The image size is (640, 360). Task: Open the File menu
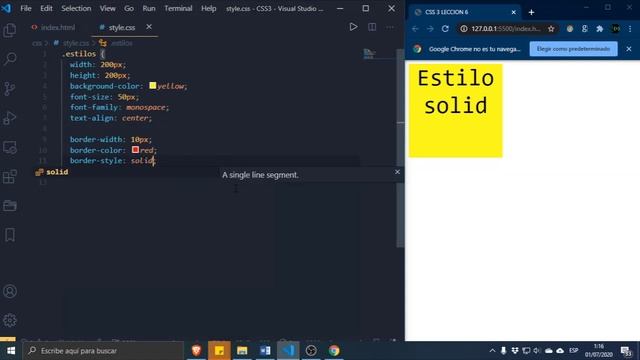pos(26,8)
